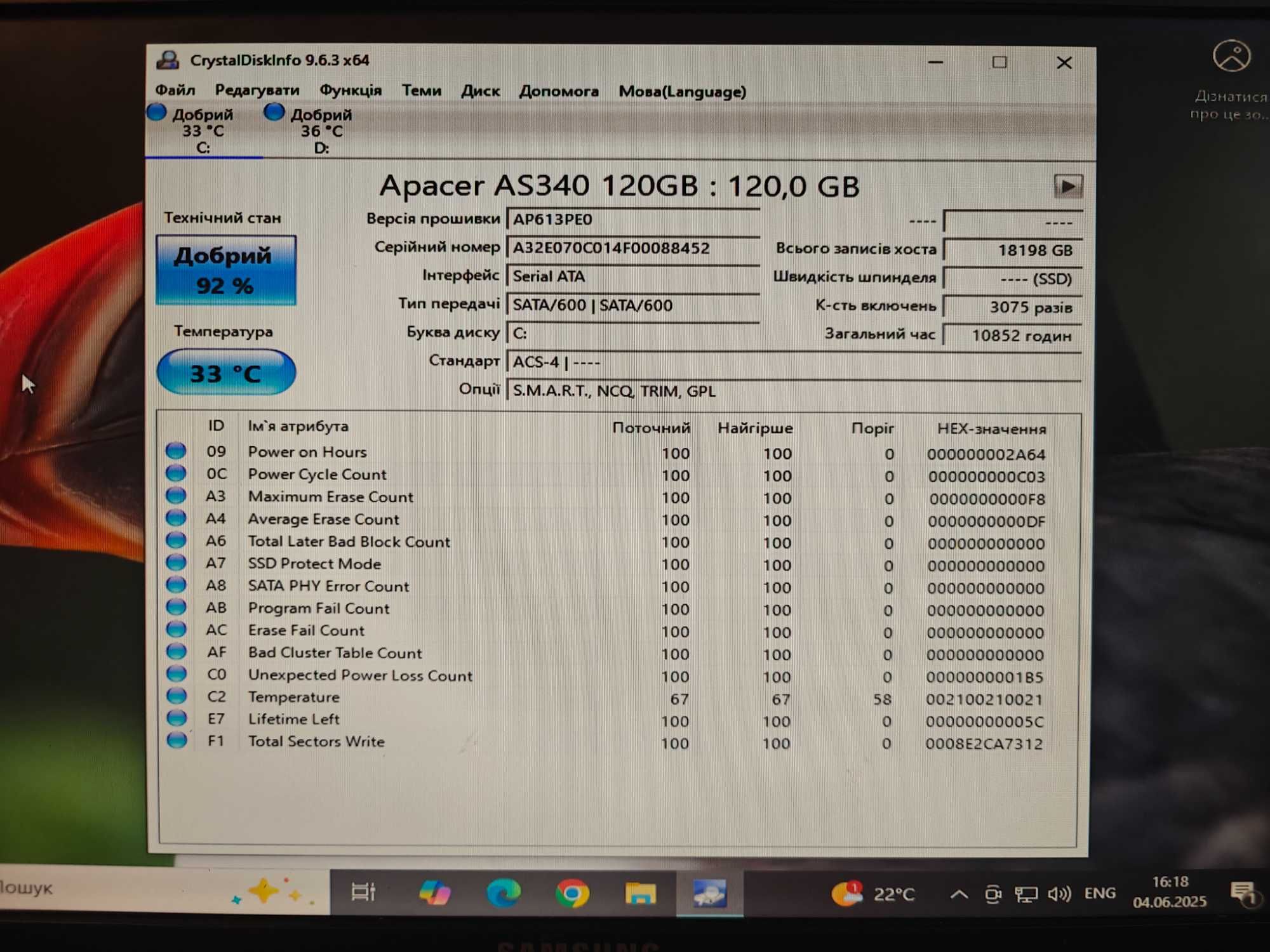Click the volume speaker tray icon

[1059, 894]
